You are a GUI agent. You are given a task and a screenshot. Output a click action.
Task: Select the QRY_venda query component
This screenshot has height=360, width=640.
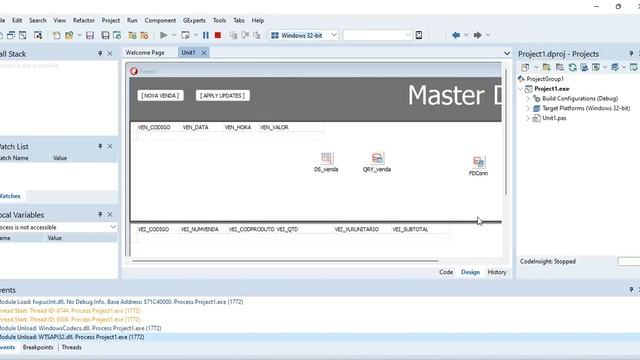377,162
